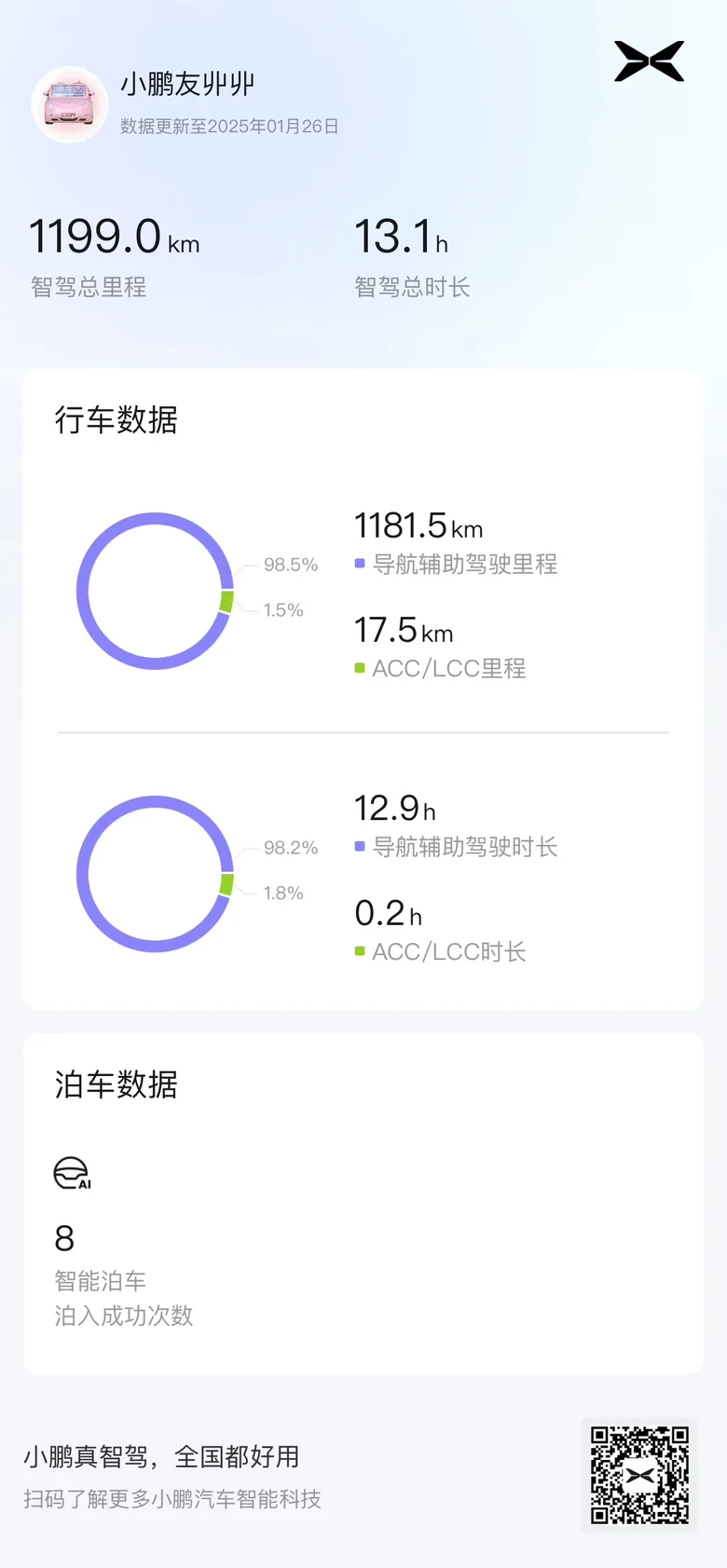727x1568 pixels.
Task: Click the green ACC/LCC duration legend square
Action: click(360, 951)
